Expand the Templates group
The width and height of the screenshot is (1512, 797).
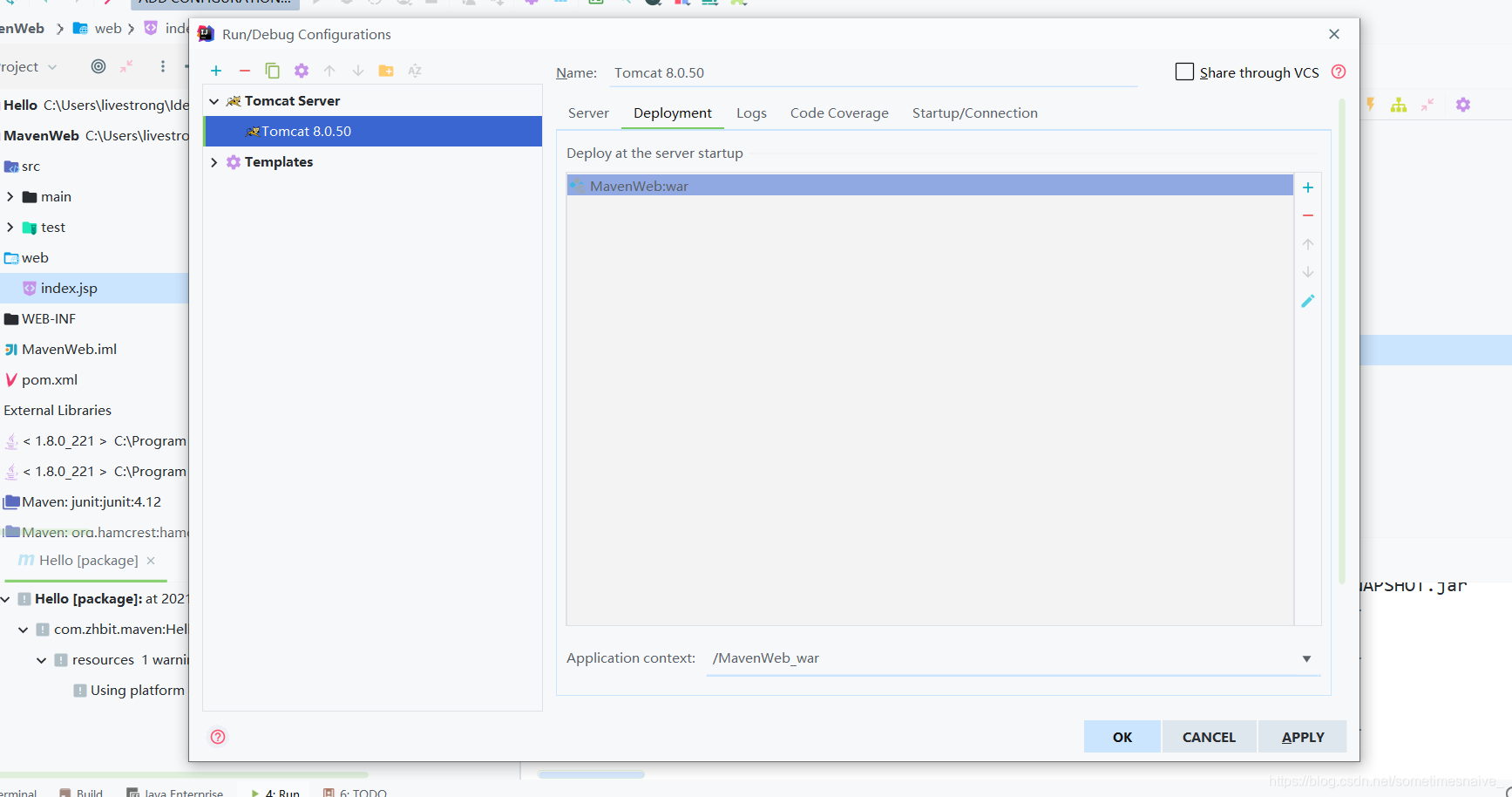tap(214, 162)
